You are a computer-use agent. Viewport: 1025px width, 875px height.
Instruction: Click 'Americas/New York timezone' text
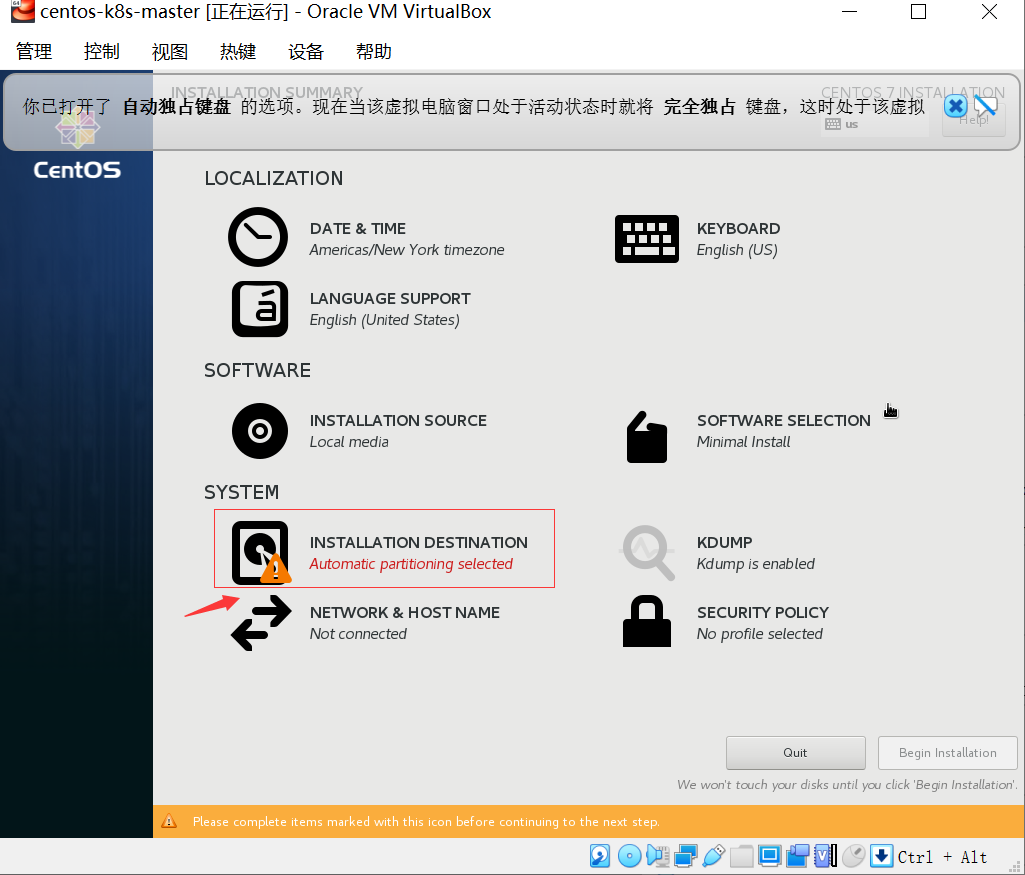(x=407, y=250)
